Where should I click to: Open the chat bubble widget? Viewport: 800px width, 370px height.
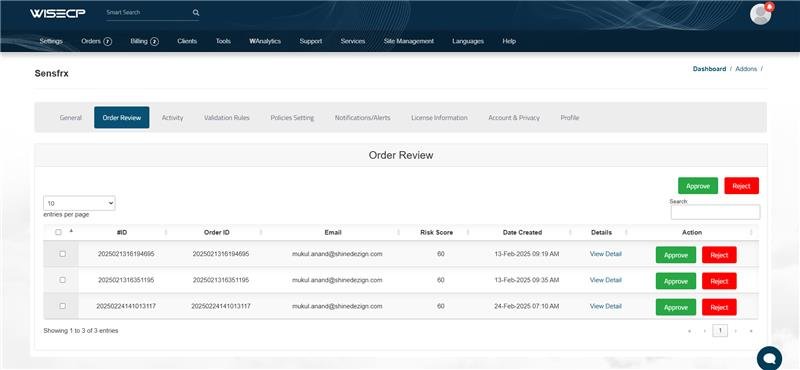pos(769,358)
